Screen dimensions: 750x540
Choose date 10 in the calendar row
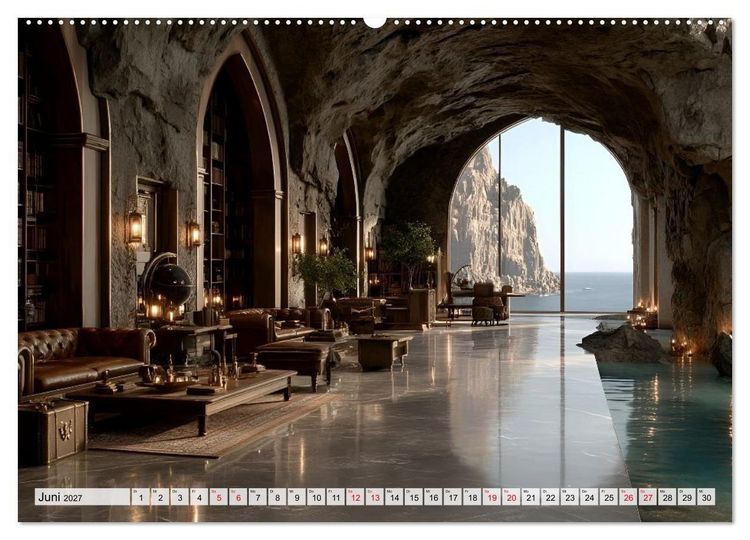point(316,497)
